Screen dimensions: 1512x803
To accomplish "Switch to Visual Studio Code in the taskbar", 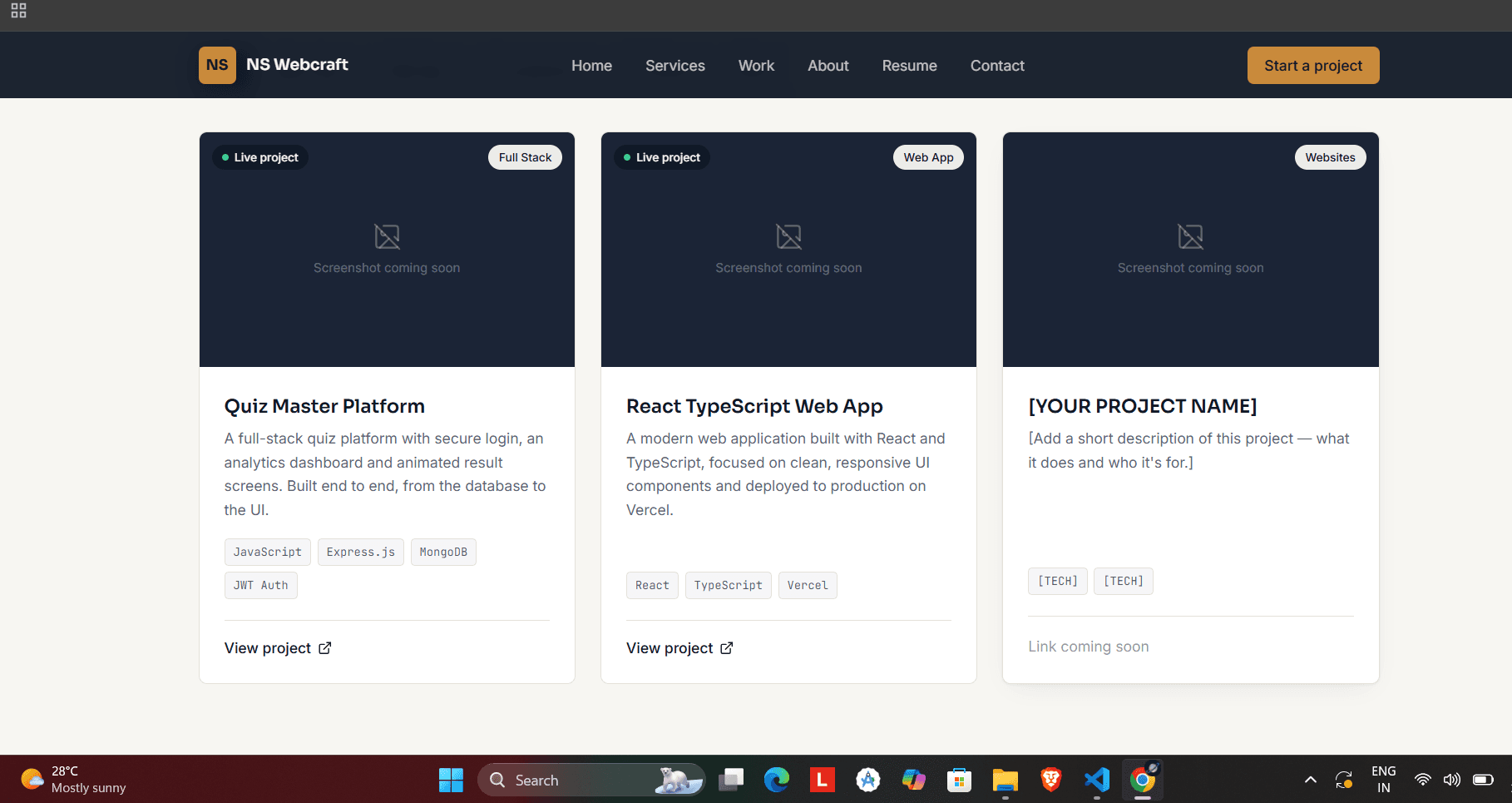I will (1096, 780).
